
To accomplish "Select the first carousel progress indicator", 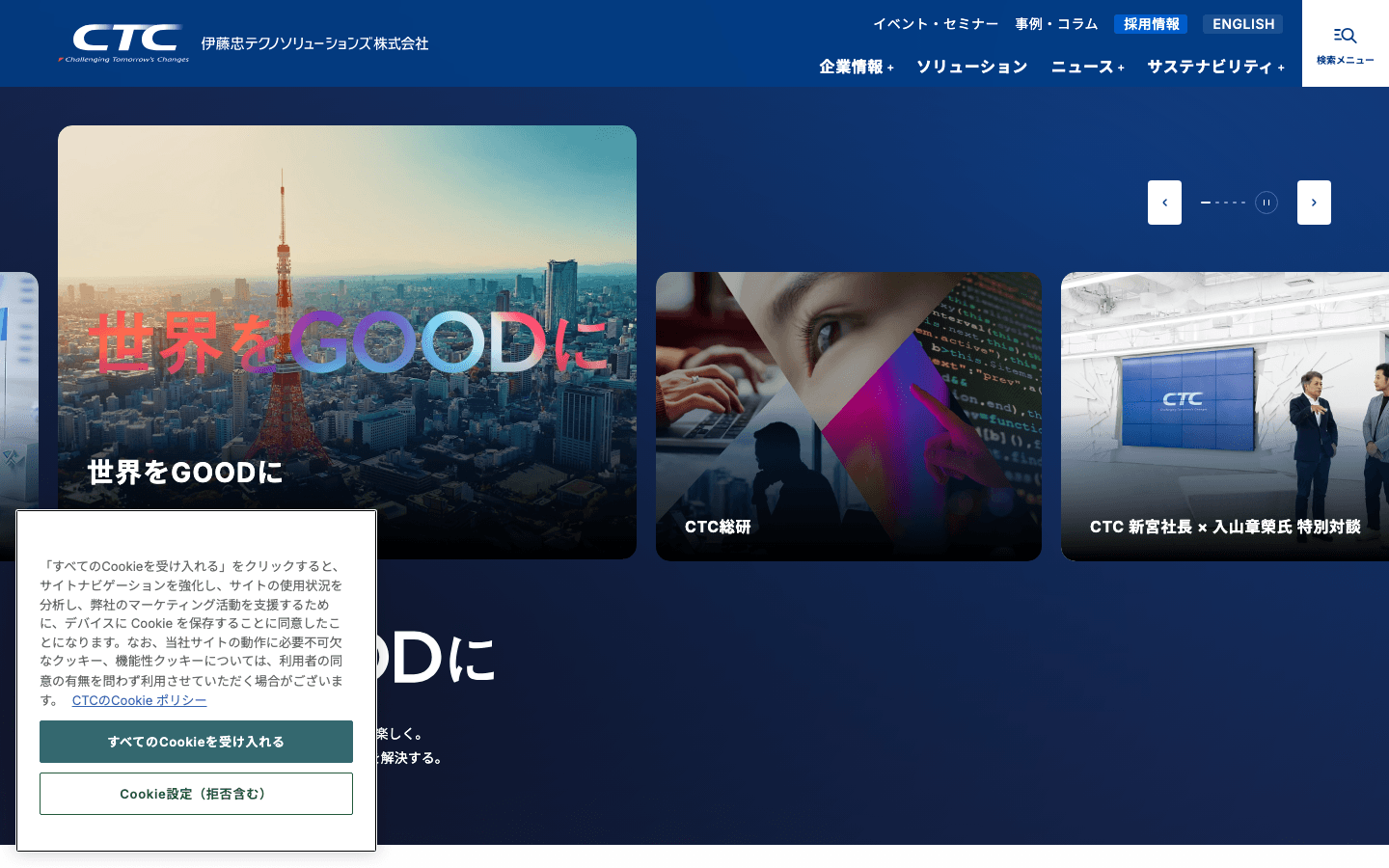I will pyautogui.click(x=1205, y=203).
